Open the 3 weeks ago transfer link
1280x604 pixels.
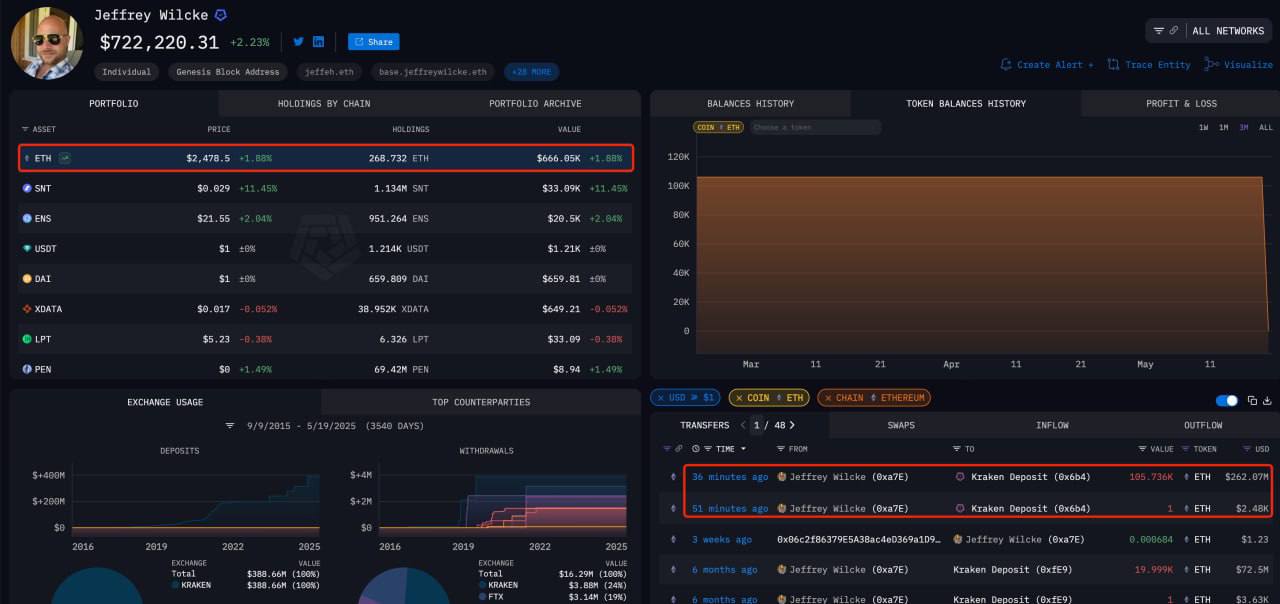[721, 539]
